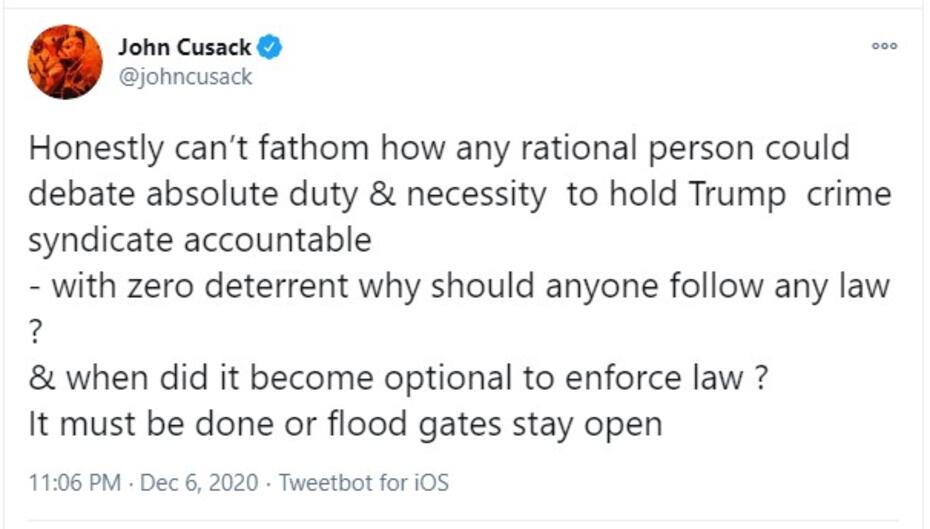The height and width of the screenshot is (529, 930).
Task: Open the @johncusack handle link
Action: tap(185, 77)
